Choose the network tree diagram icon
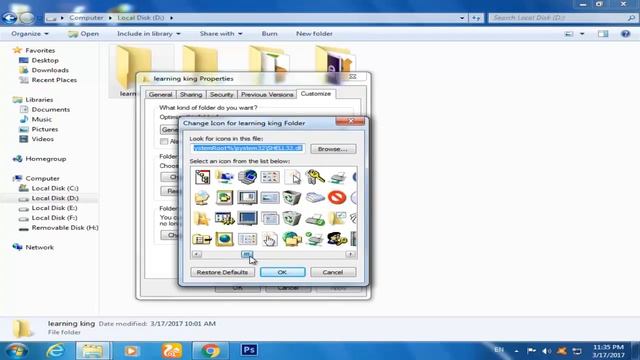Screen dimensions: 640x360 202,177
